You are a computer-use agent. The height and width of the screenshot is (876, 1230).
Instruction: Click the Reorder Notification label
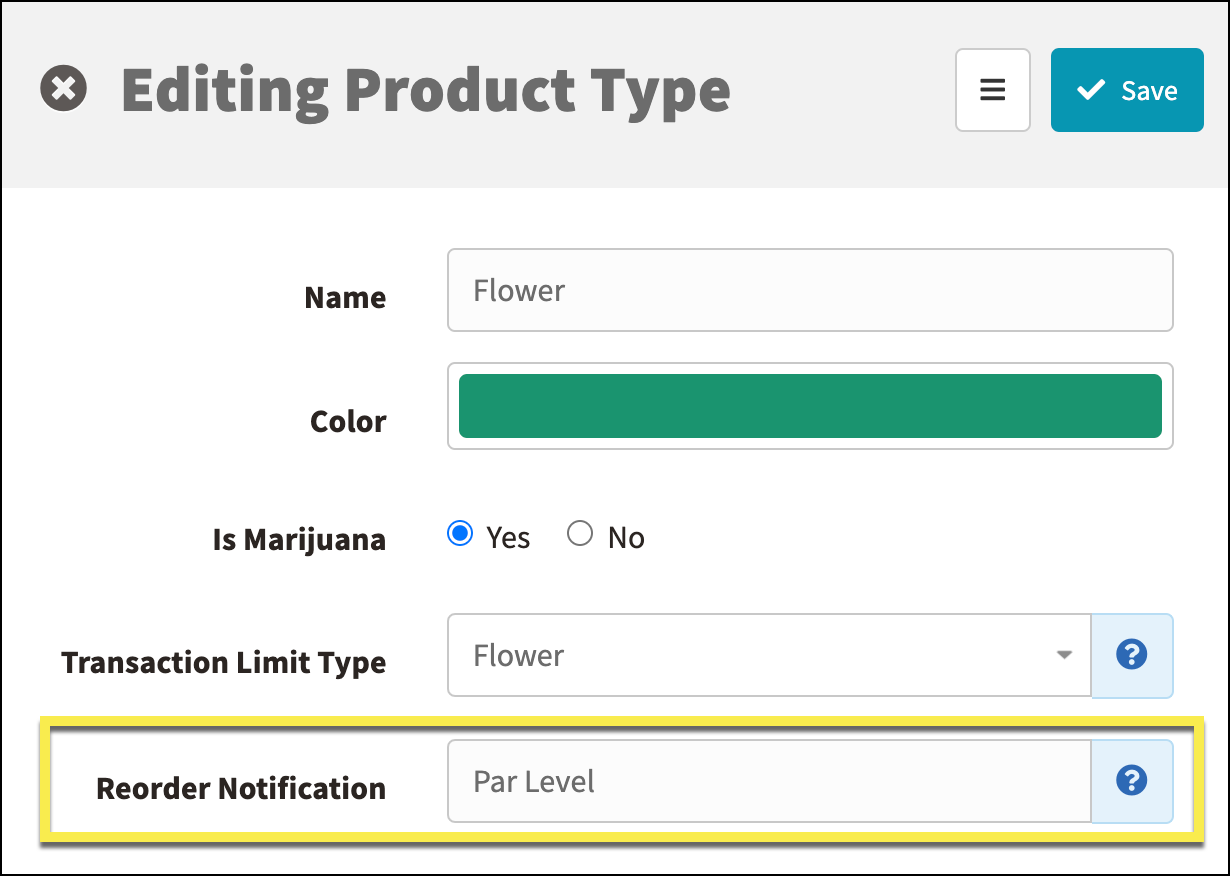pos(241,788)
